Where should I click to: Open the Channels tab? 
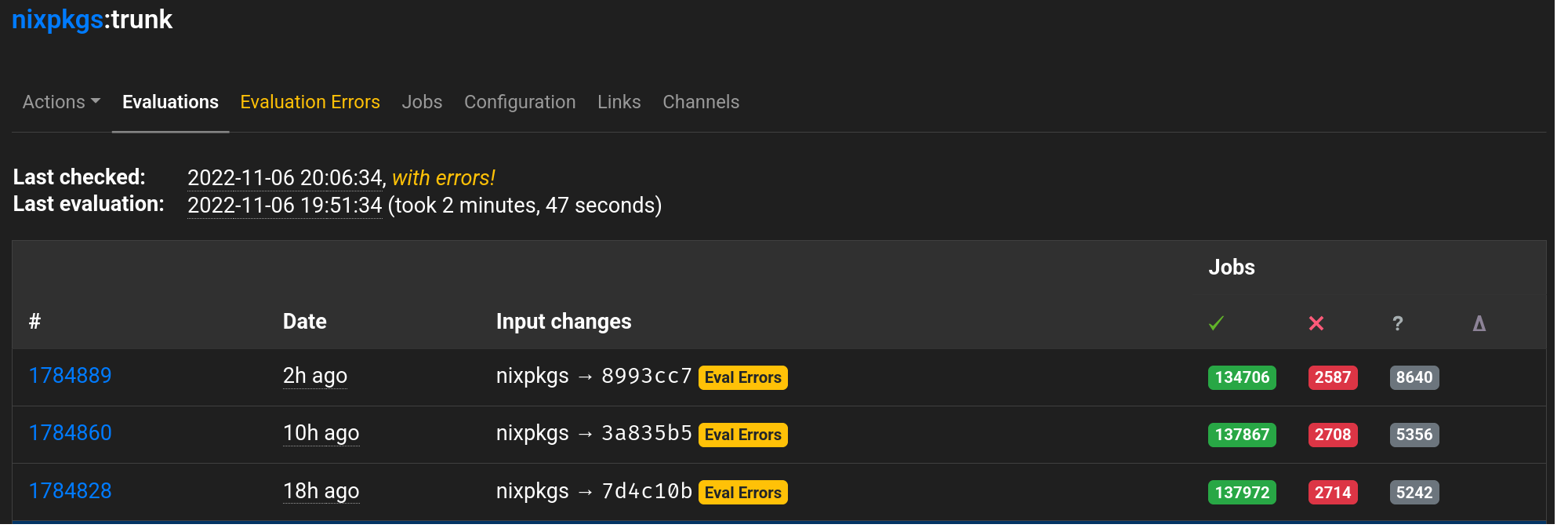pyautogui.click(x=701, y=102)
